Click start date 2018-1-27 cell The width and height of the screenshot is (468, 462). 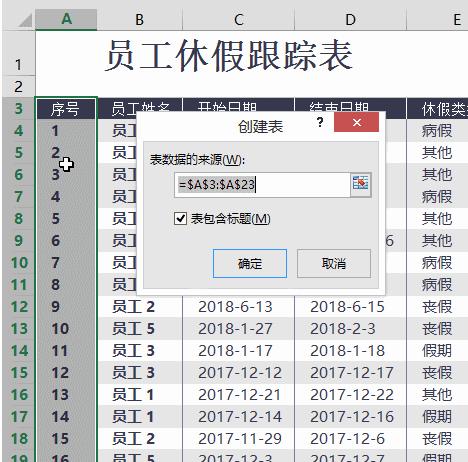click(x=239, y=329)
